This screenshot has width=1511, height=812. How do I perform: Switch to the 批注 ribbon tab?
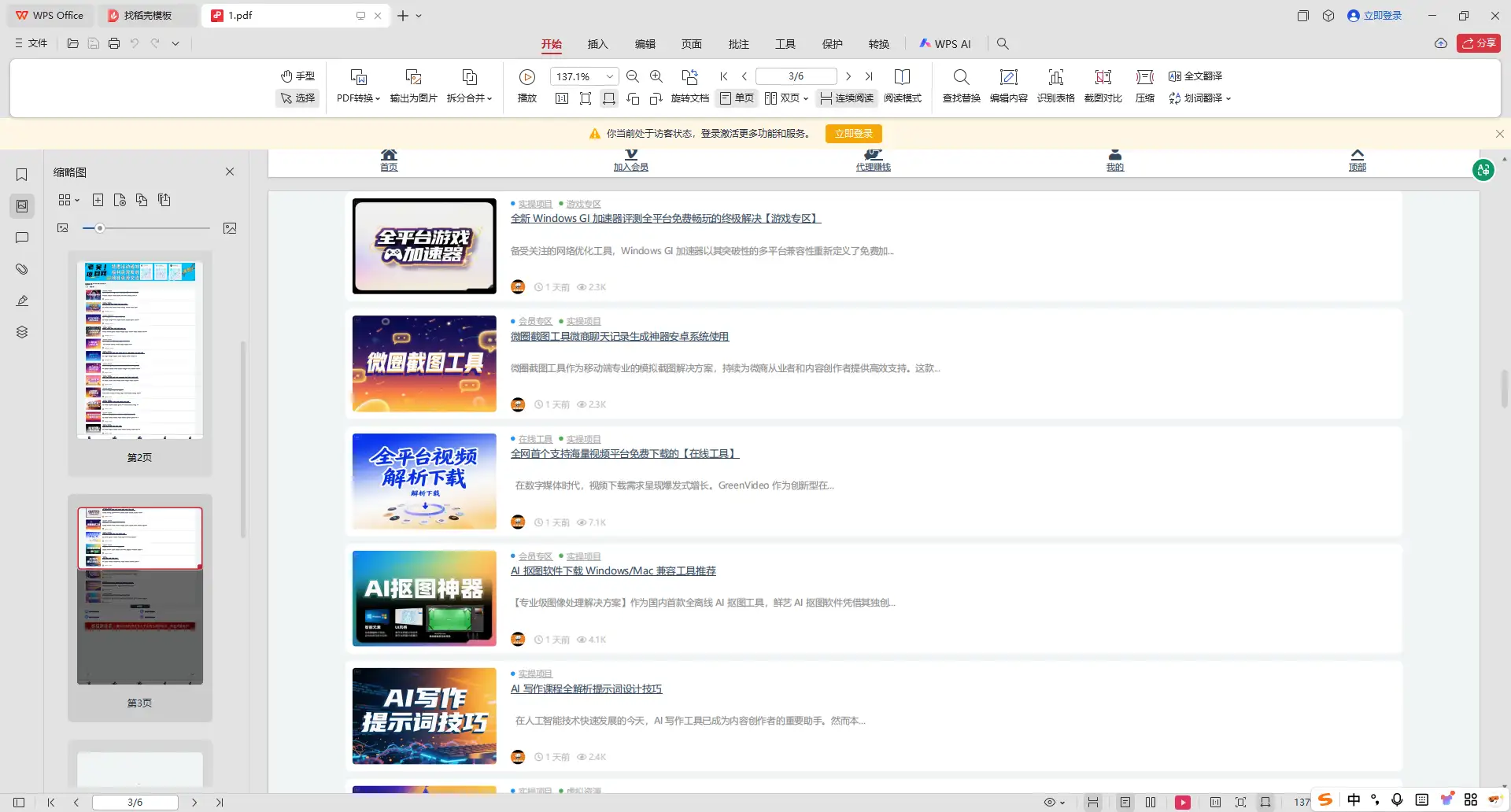click(x=738, y=43)
